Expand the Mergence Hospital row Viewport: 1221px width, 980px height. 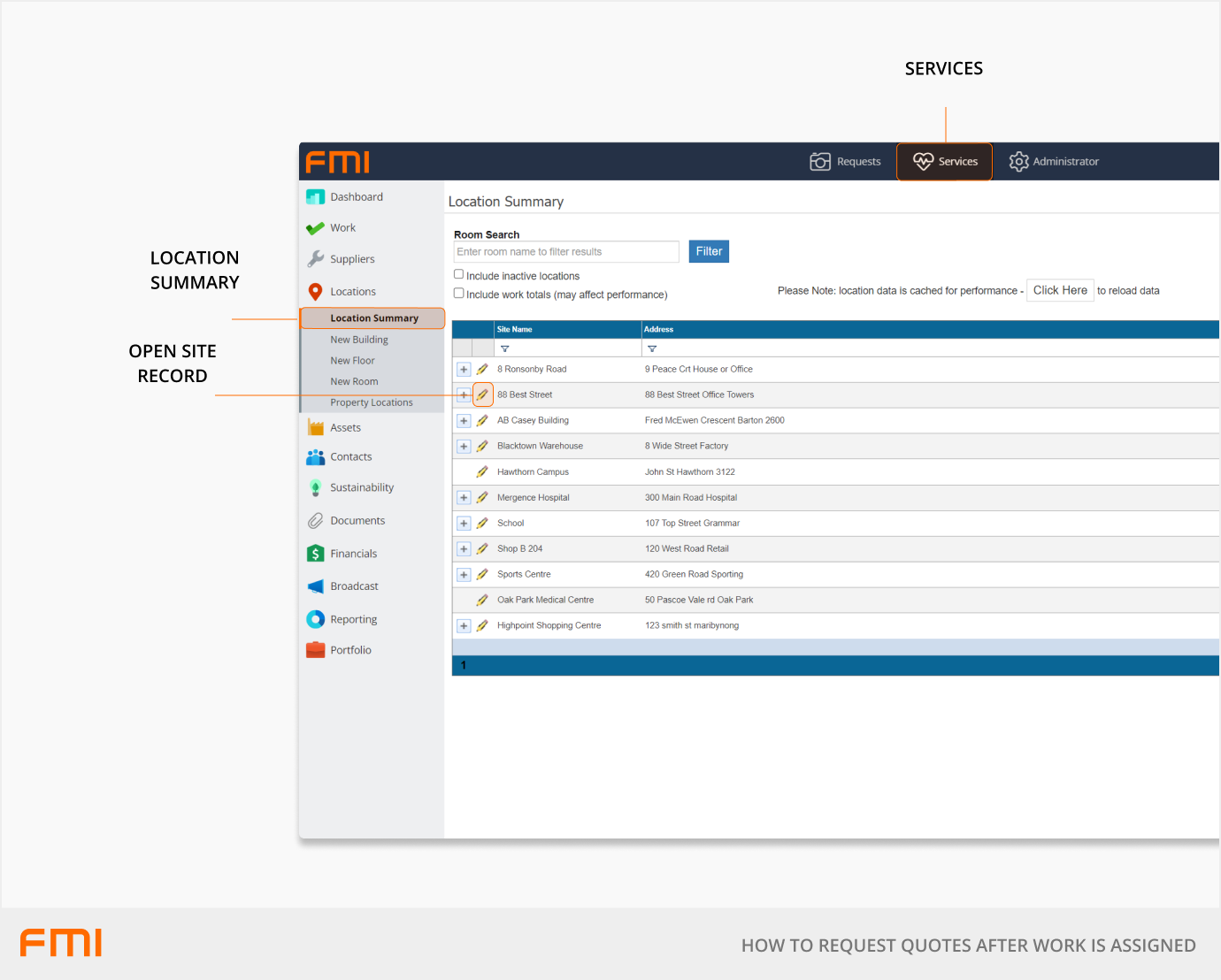pos(464,498)
